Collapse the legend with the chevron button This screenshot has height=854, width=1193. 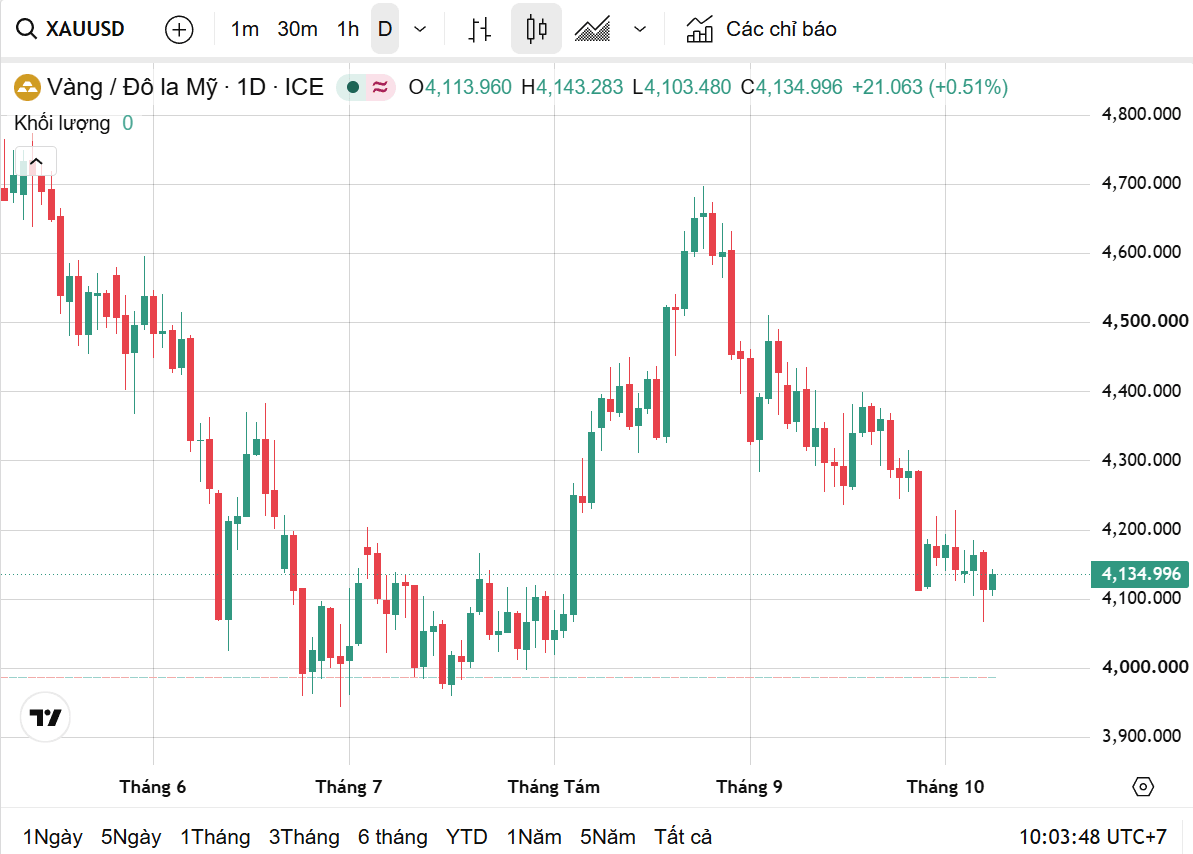pyautogui.click(x=36, y=161)
